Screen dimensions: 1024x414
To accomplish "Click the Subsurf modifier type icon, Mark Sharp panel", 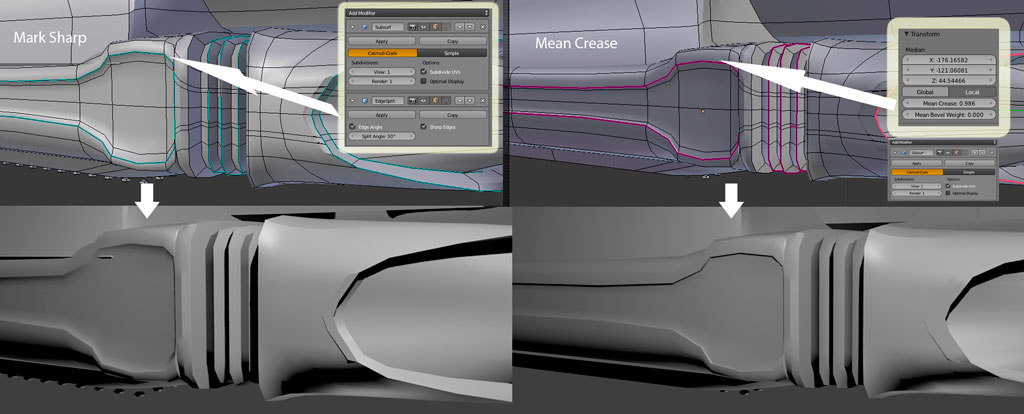I will point(365,27).
